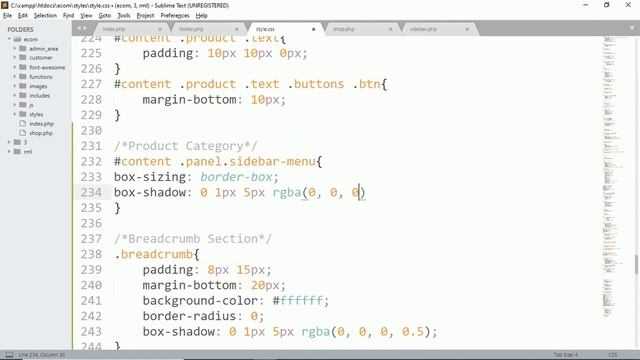Click the customer folder icon
This screenshot has width=640, height=360.
click(x=23, y=58)
